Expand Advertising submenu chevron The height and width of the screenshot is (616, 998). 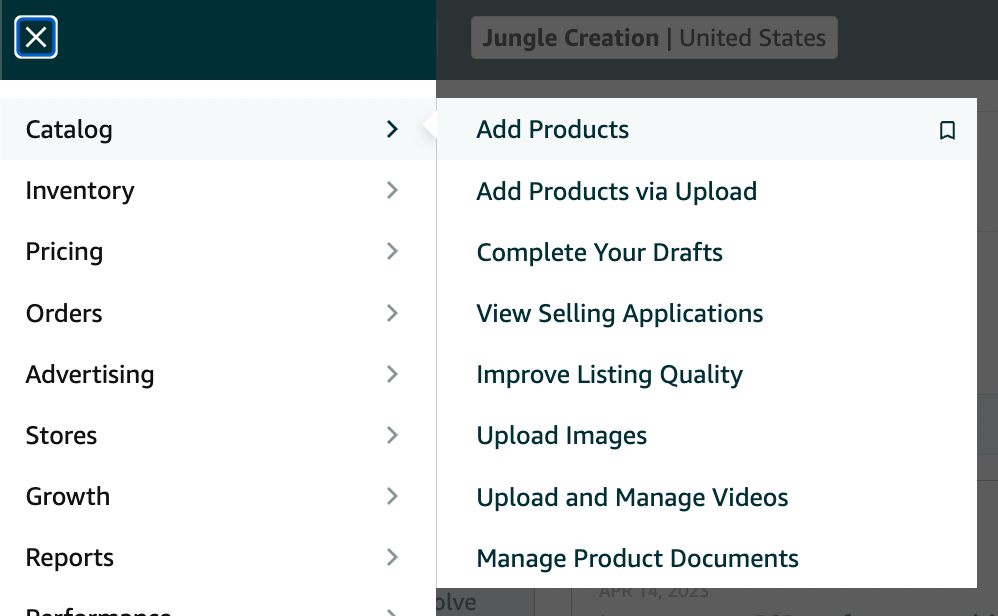(x=392, y=374)
